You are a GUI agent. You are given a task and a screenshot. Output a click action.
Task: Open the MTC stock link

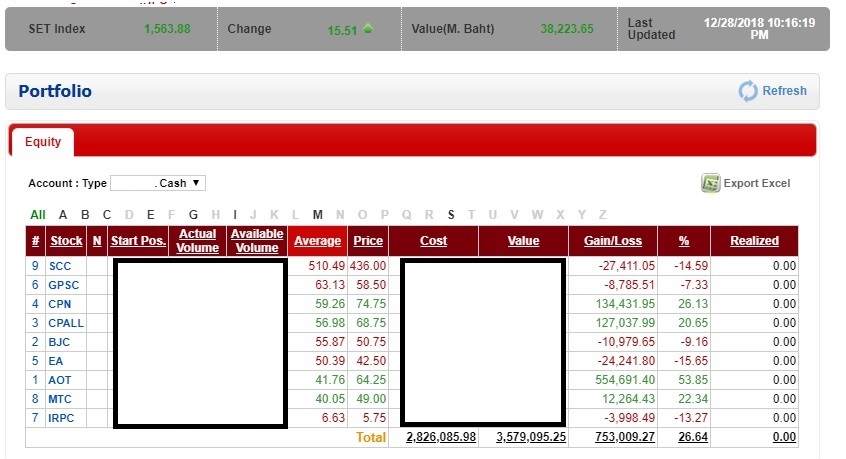(x=59, y=399)
